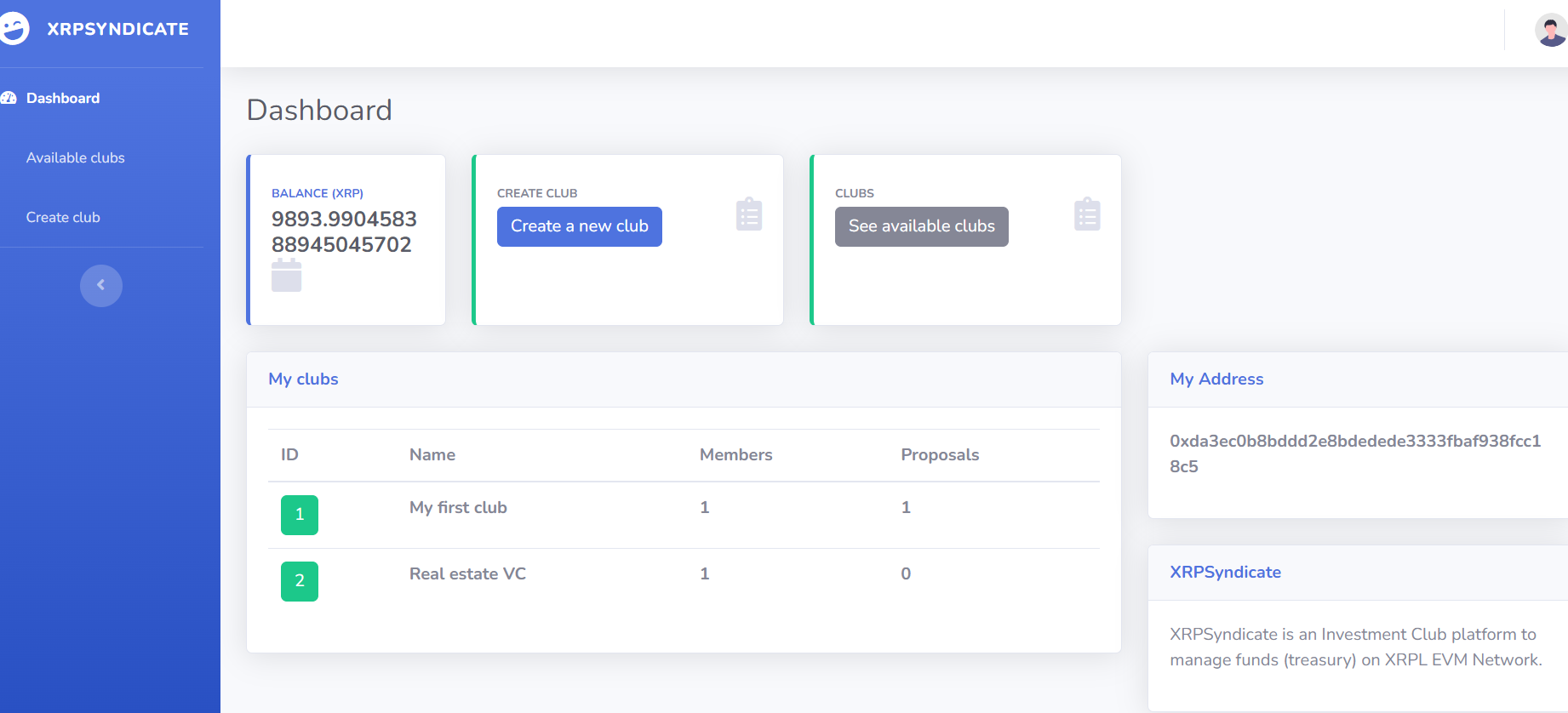The width and height of the screenshot is (1568, 713).
Task: Click the calendar icon in Balance card
Action: [x=286, y=276]
